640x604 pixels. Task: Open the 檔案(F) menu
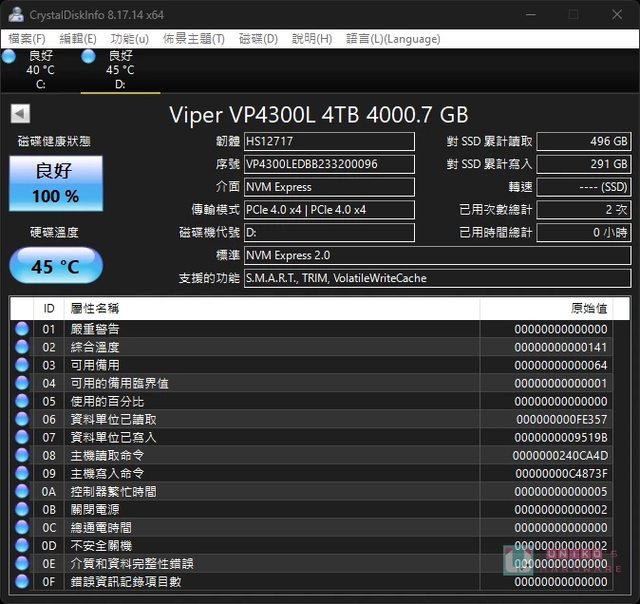click(x=27, y=38)
